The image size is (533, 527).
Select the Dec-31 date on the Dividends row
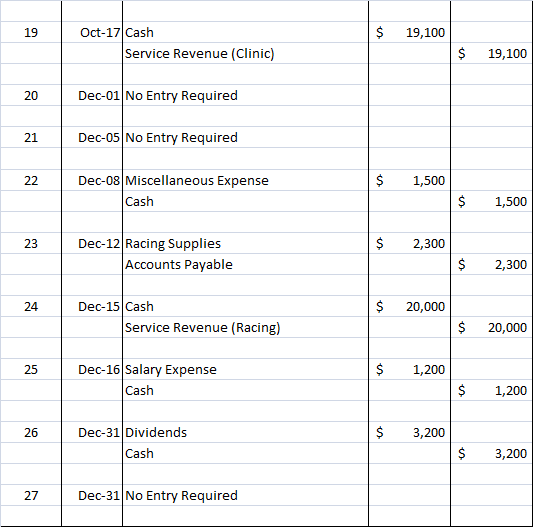click(x=92, y=432)
